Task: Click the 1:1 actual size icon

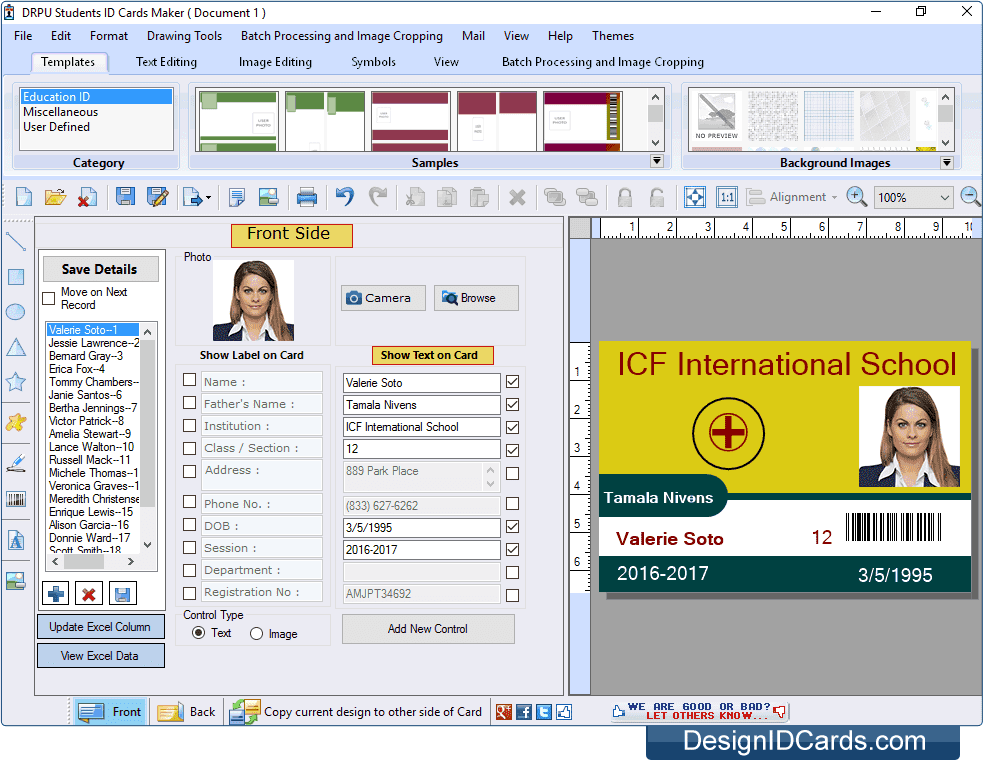Action: pyautogui.click(x=727, y=197)
